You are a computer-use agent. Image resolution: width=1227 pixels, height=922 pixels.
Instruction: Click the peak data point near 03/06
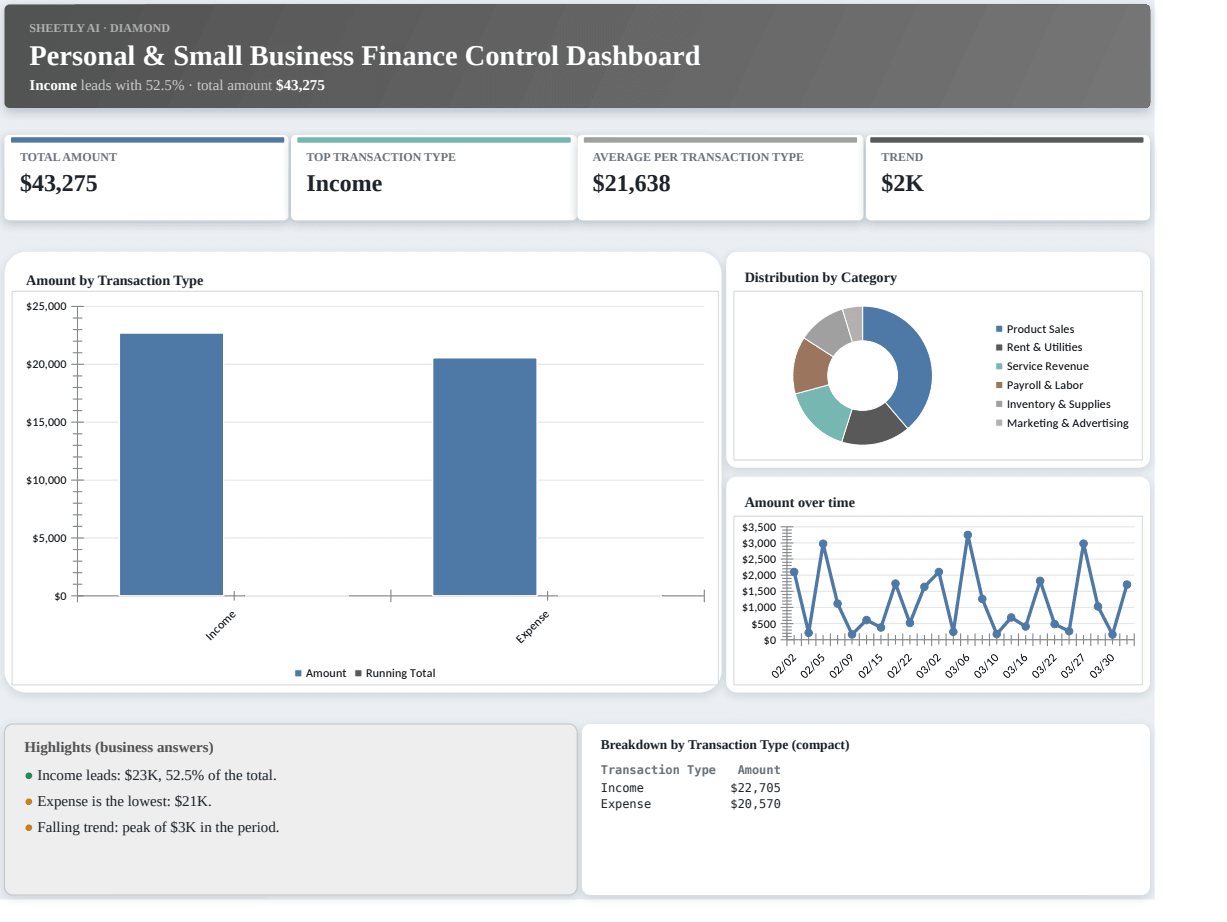(x=967, y=535)
